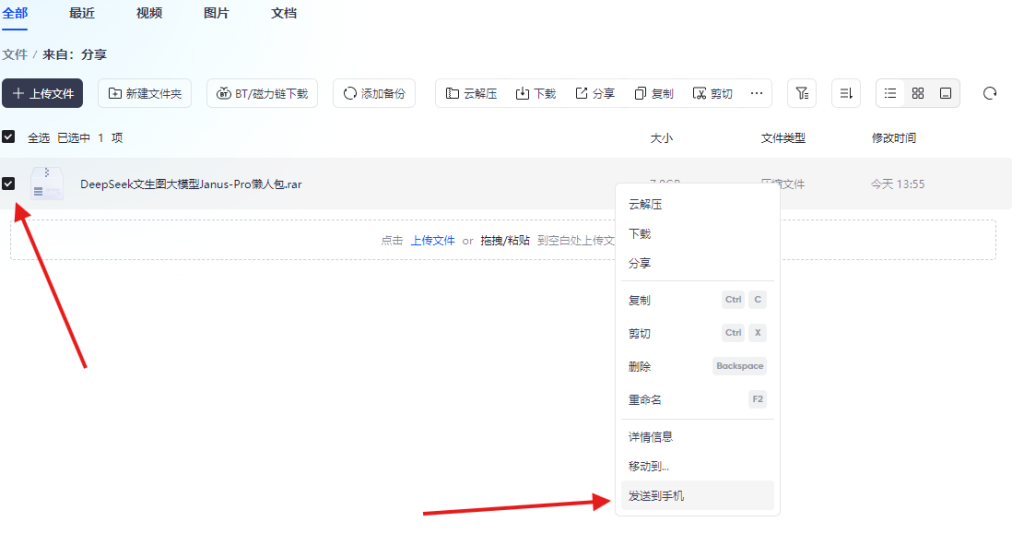Click the 今天 13:55 modified time

click(x=898, y=185)
